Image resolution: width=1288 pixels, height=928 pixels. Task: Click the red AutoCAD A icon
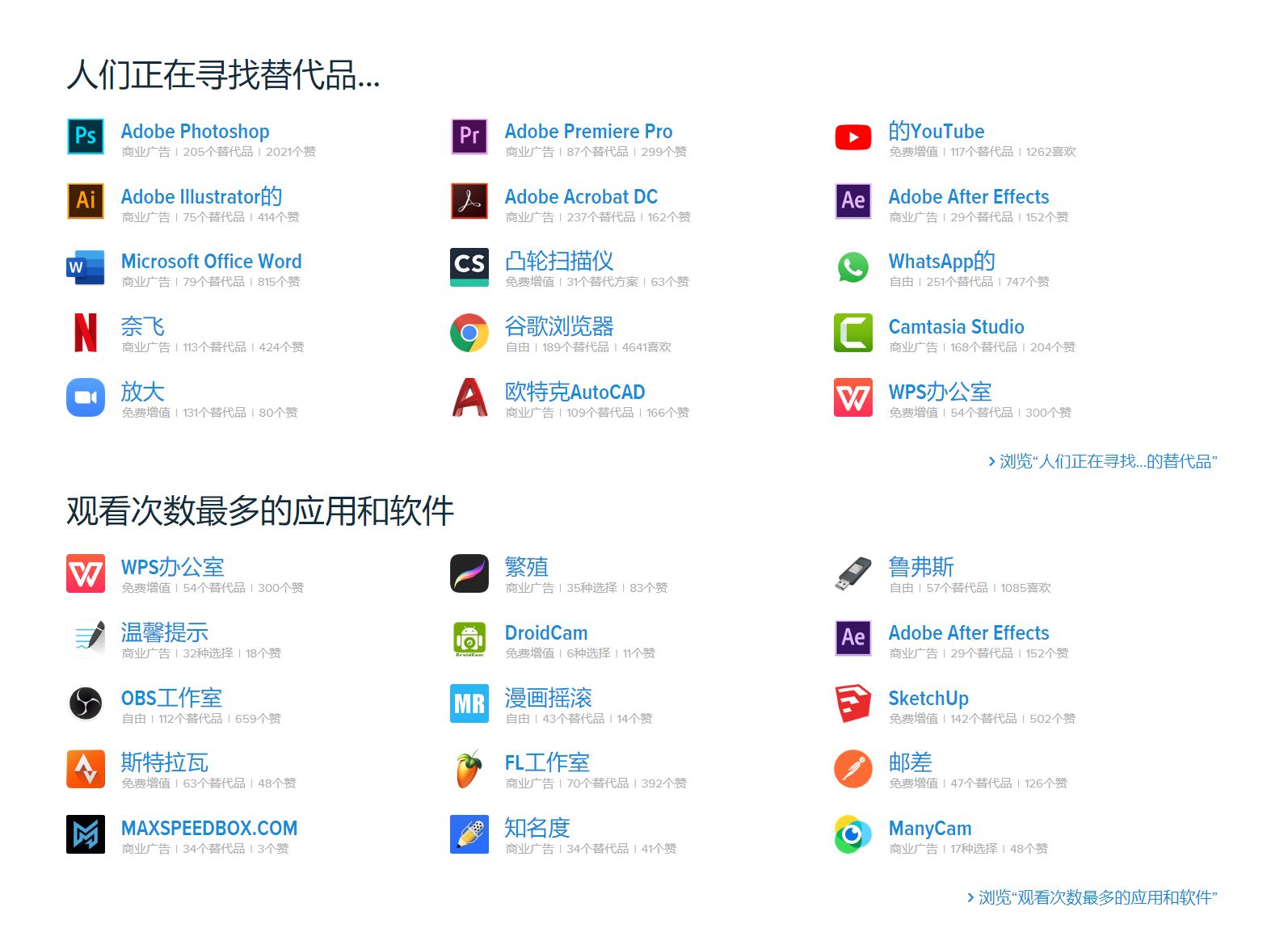(469, 397)
